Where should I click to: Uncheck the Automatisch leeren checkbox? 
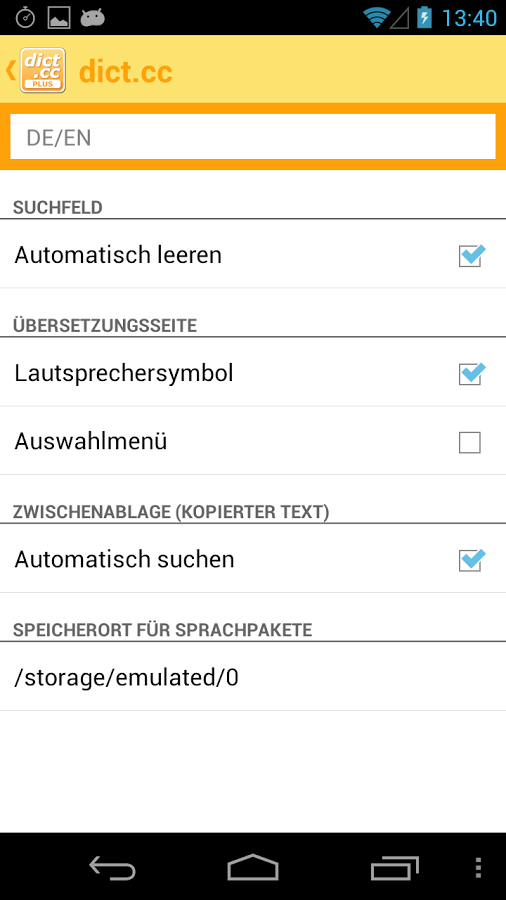click(x=472, y=255)
